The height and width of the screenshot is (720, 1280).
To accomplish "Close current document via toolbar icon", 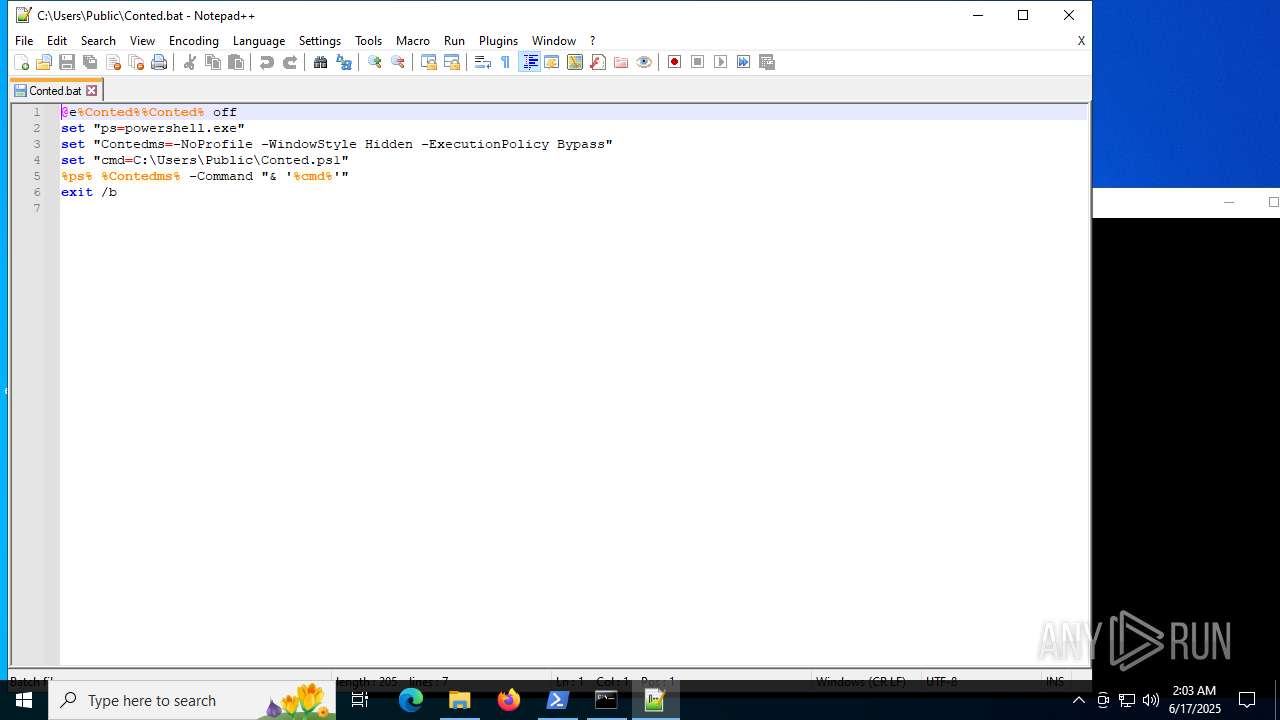I will 113,62.
